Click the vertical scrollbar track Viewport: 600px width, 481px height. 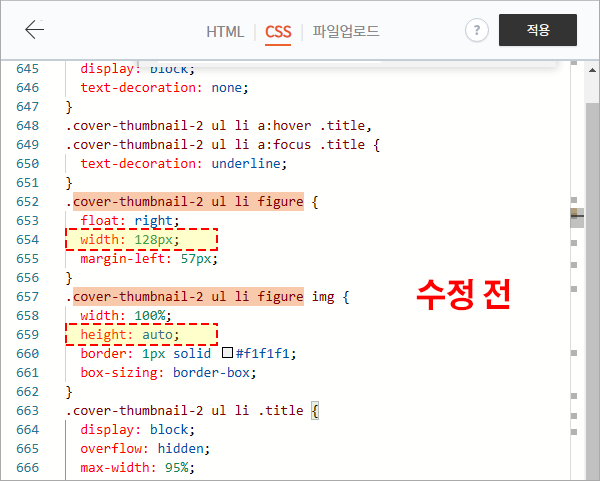tap(592, 291)
